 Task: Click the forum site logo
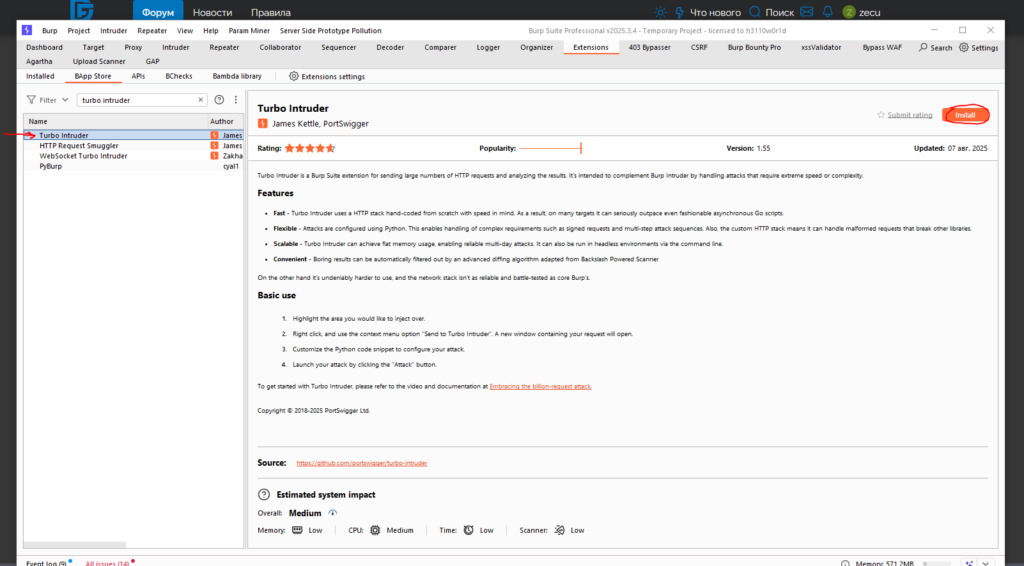(x=82, y=10)
